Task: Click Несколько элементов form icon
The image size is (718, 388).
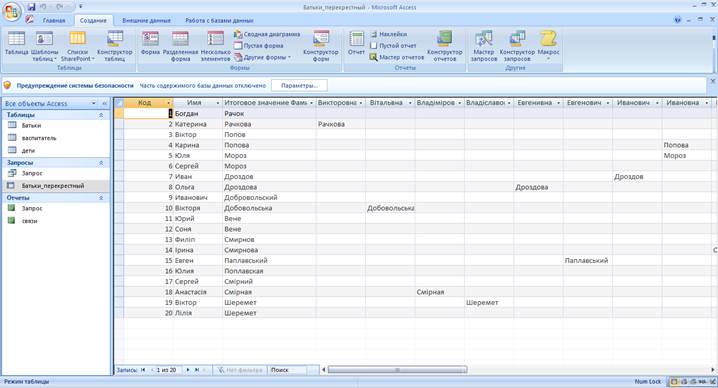Action: click(x=216, y=46)
